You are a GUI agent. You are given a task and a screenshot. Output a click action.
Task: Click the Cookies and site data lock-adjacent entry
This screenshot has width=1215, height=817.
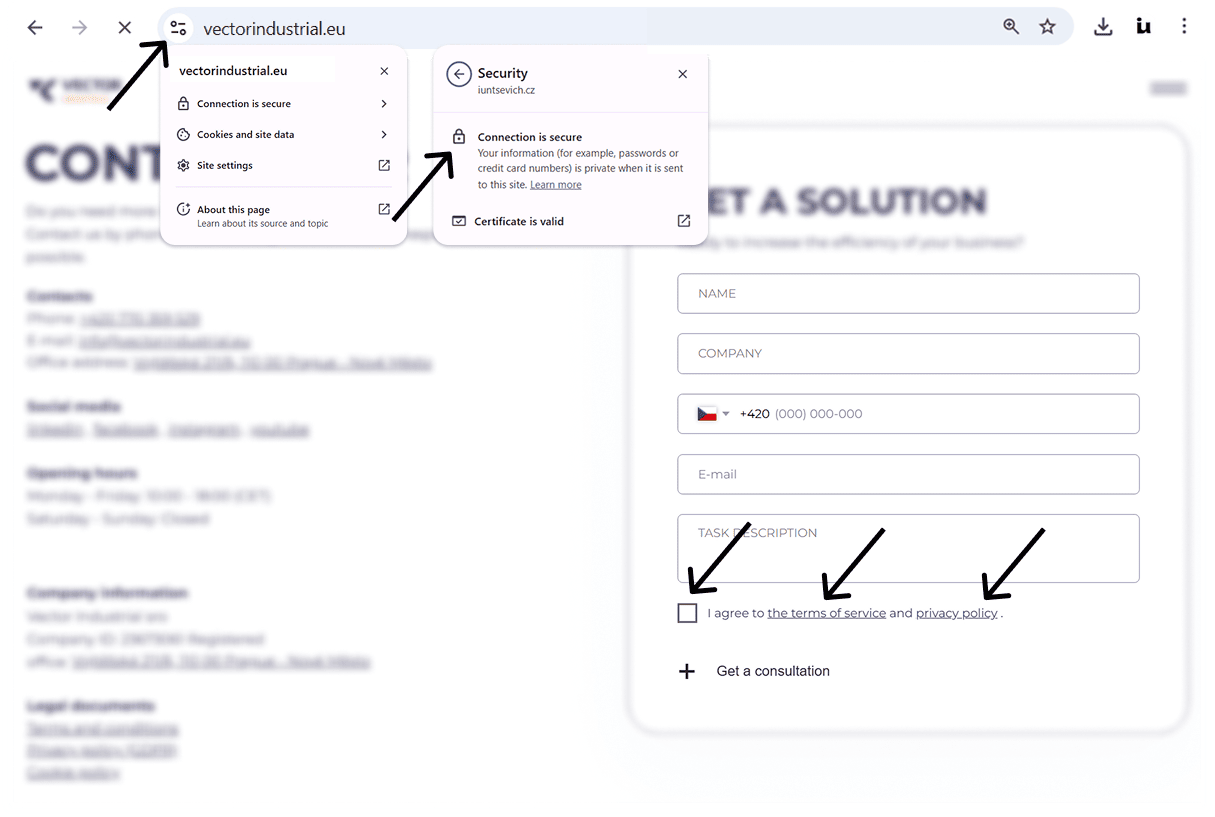pyautogui.click(x=244, y=134)
